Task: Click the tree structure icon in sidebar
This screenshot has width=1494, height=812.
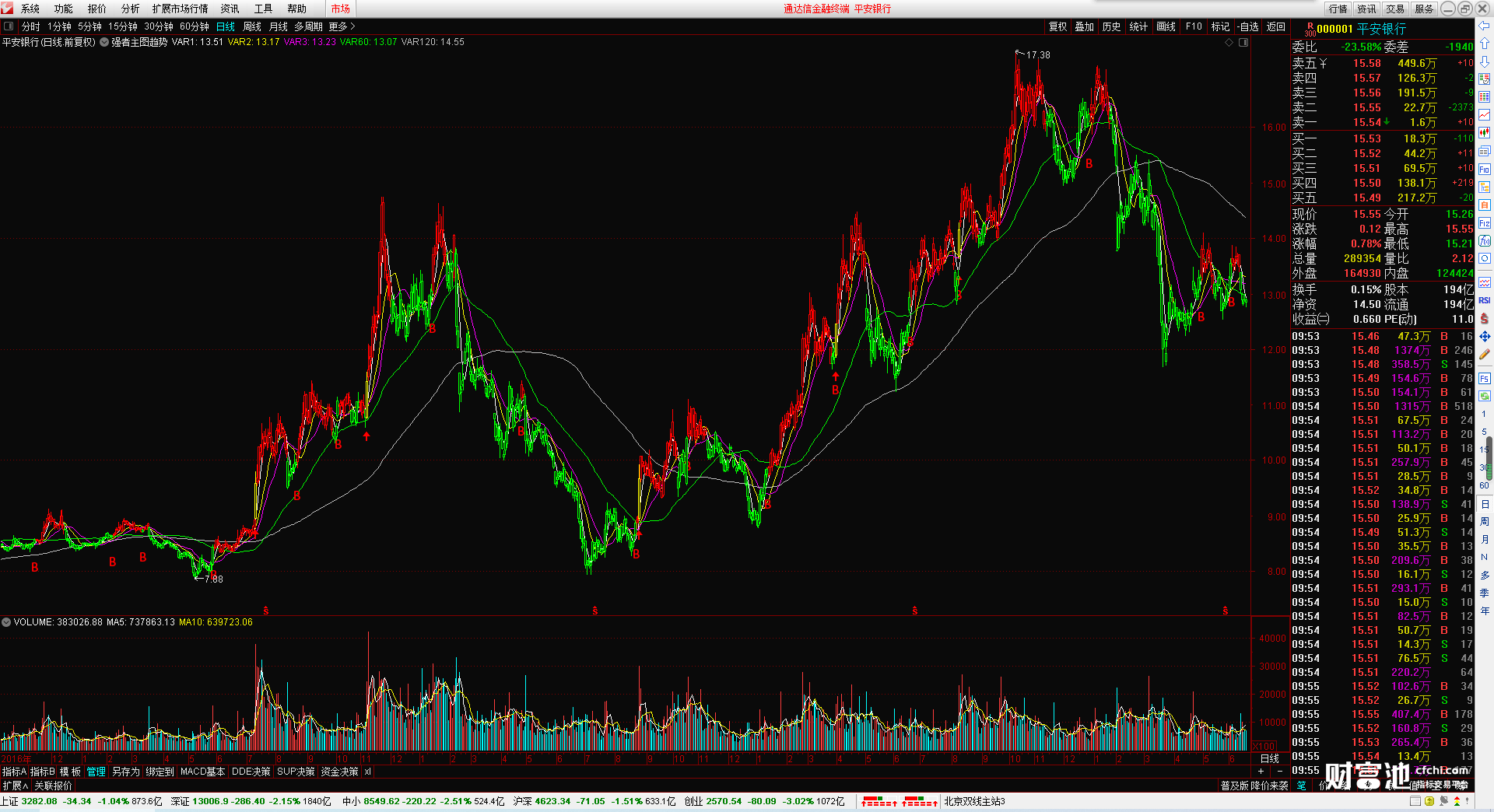Action: 1485,187
